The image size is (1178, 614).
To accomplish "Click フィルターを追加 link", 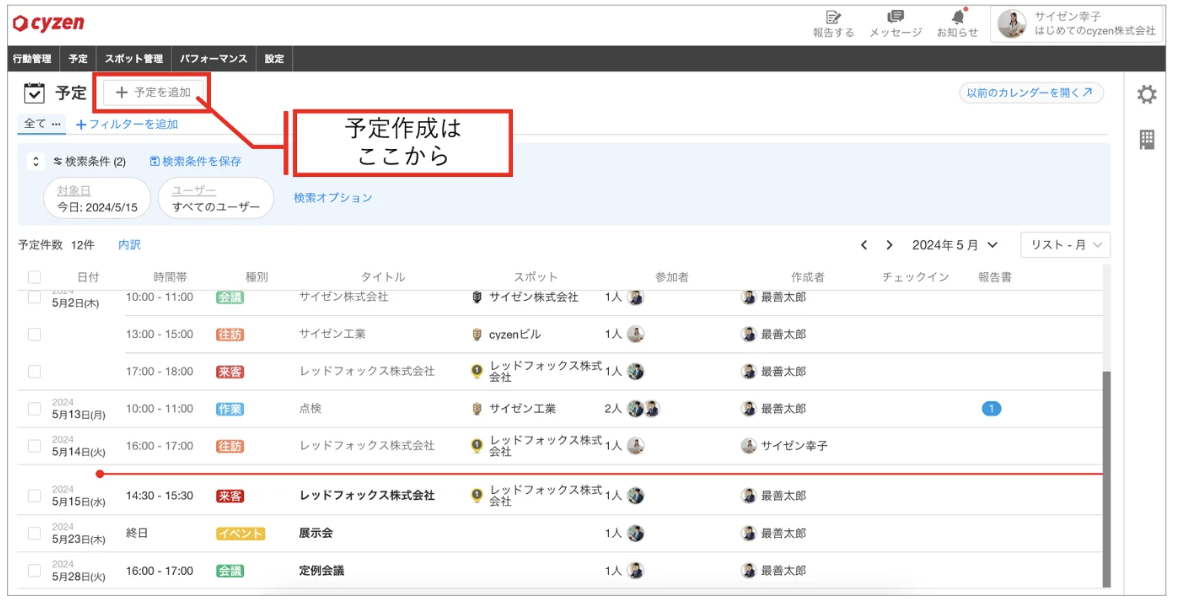I will (x=127, y=125).
